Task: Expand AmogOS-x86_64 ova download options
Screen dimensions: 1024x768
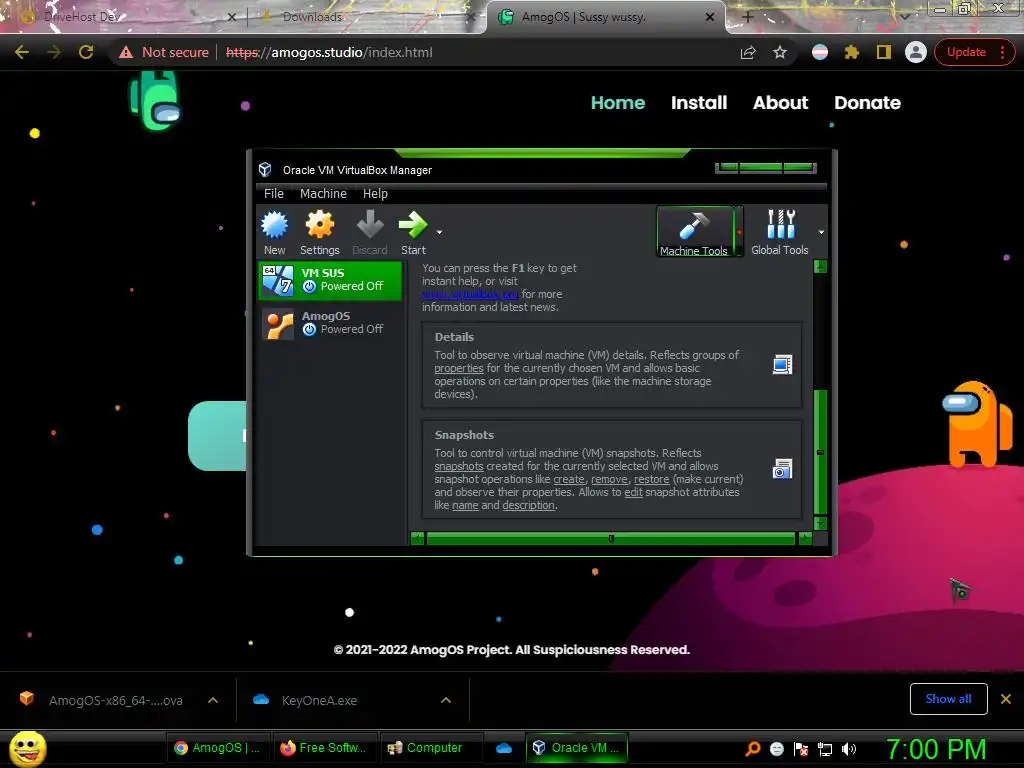Action: point(212,700)
